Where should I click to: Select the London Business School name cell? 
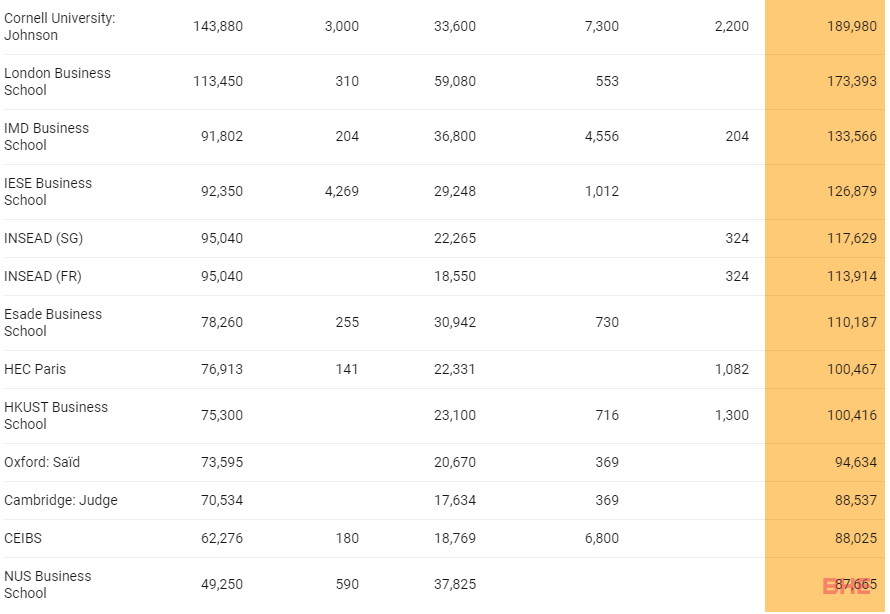point(57,82)
